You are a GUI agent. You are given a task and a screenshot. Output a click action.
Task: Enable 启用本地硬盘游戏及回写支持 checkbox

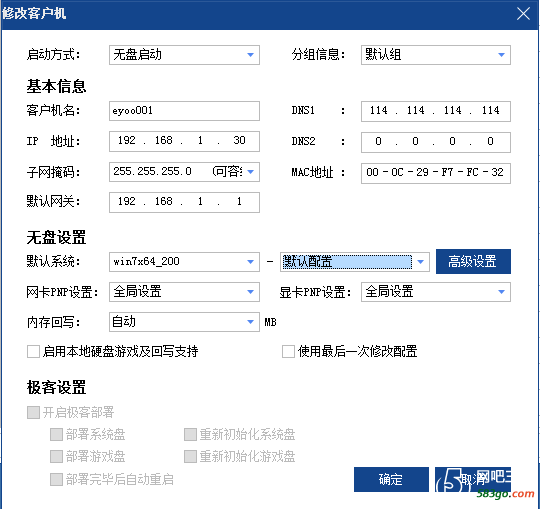coord(33,352)
